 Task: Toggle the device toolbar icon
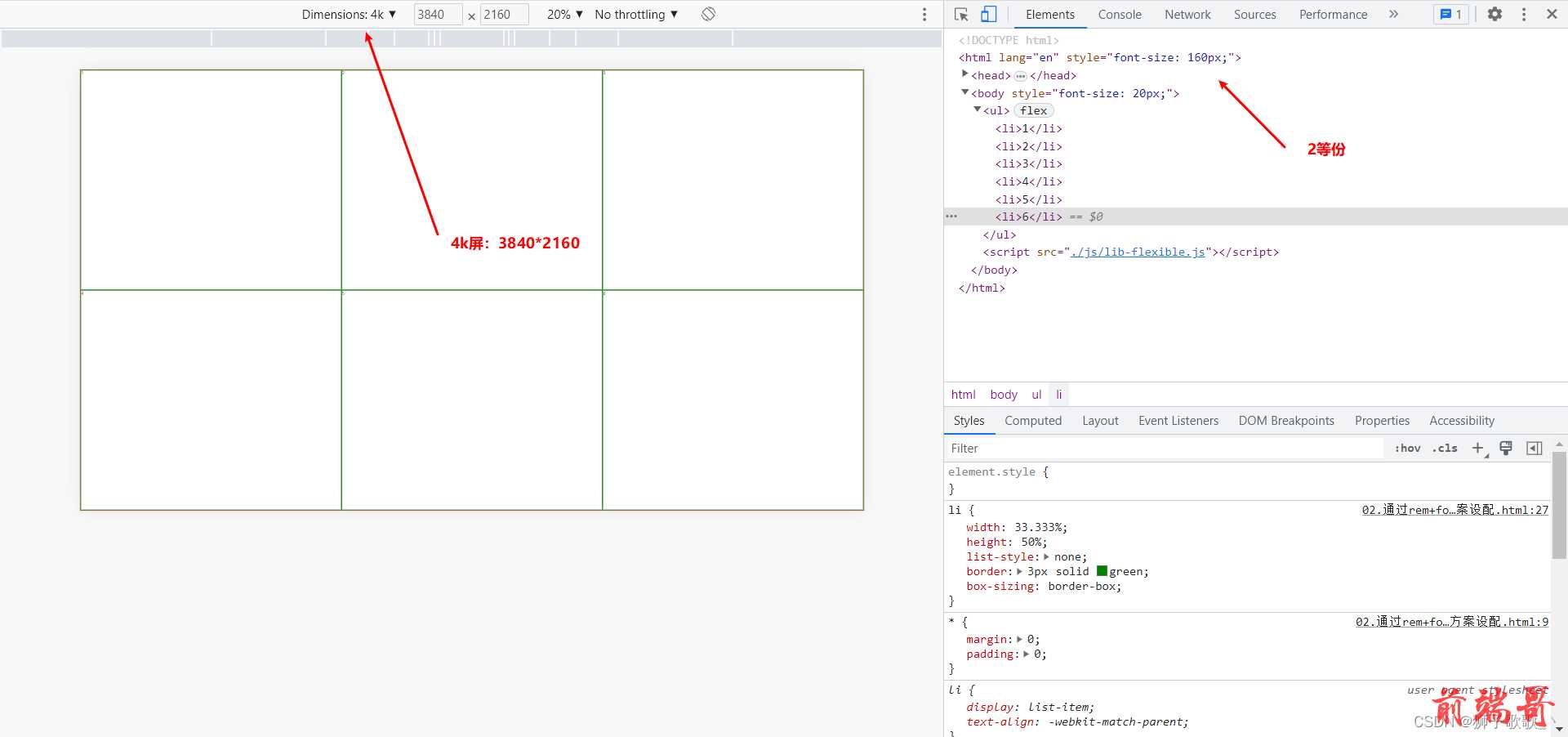(x=988, y=14)
